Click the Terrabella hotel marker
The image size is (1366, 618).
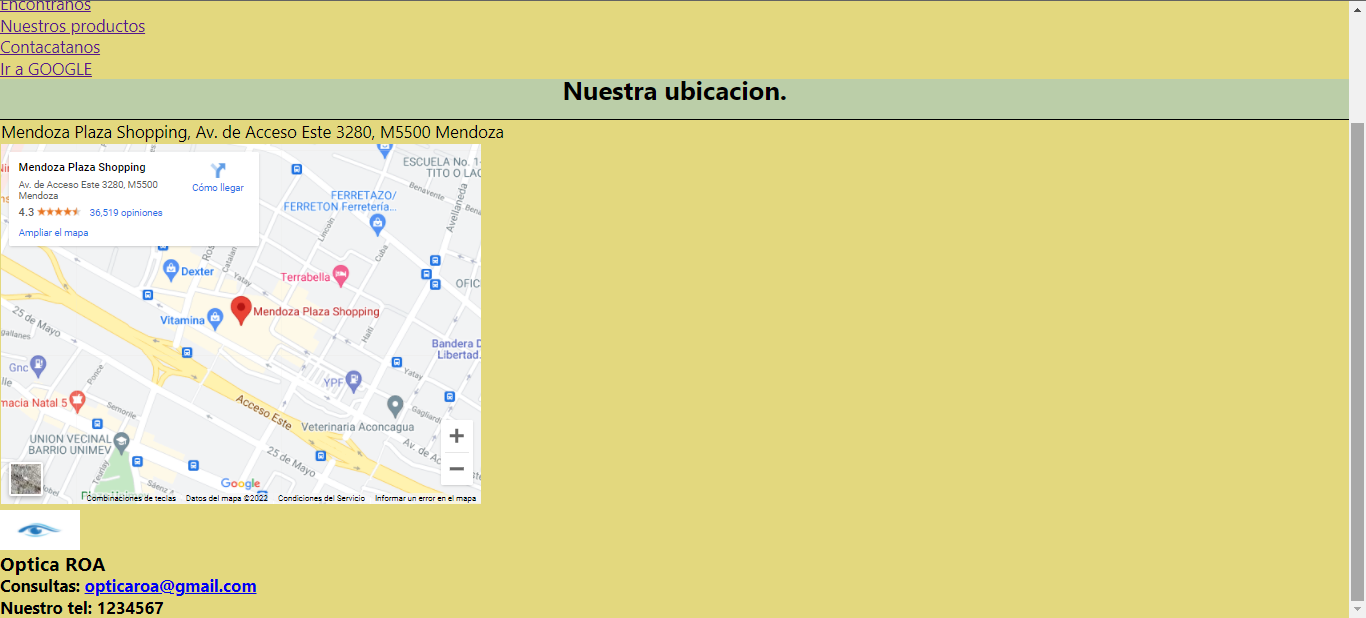[341, 275]
